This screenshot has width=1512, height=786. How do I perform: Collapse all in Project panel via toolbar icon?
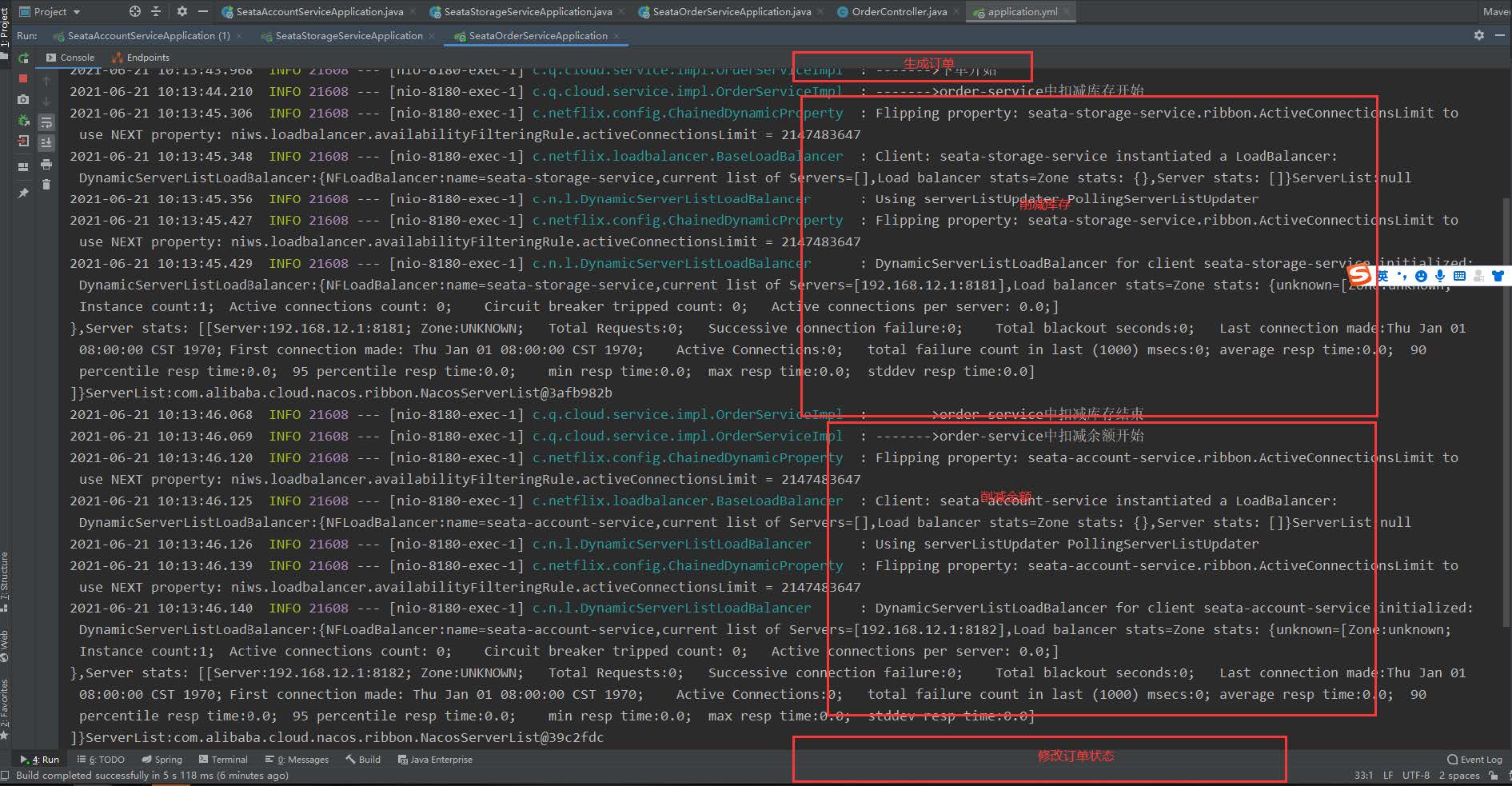point(156,11)
